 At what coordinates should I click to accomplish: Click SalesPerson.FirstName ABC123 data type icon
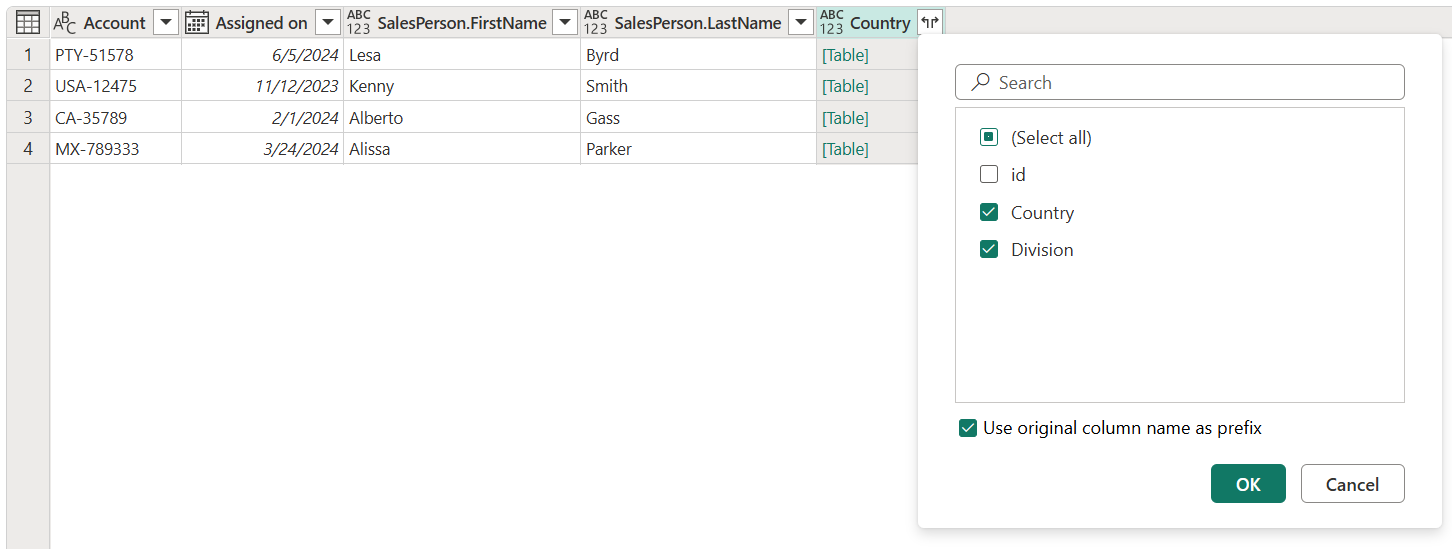(x=358, y=22)
